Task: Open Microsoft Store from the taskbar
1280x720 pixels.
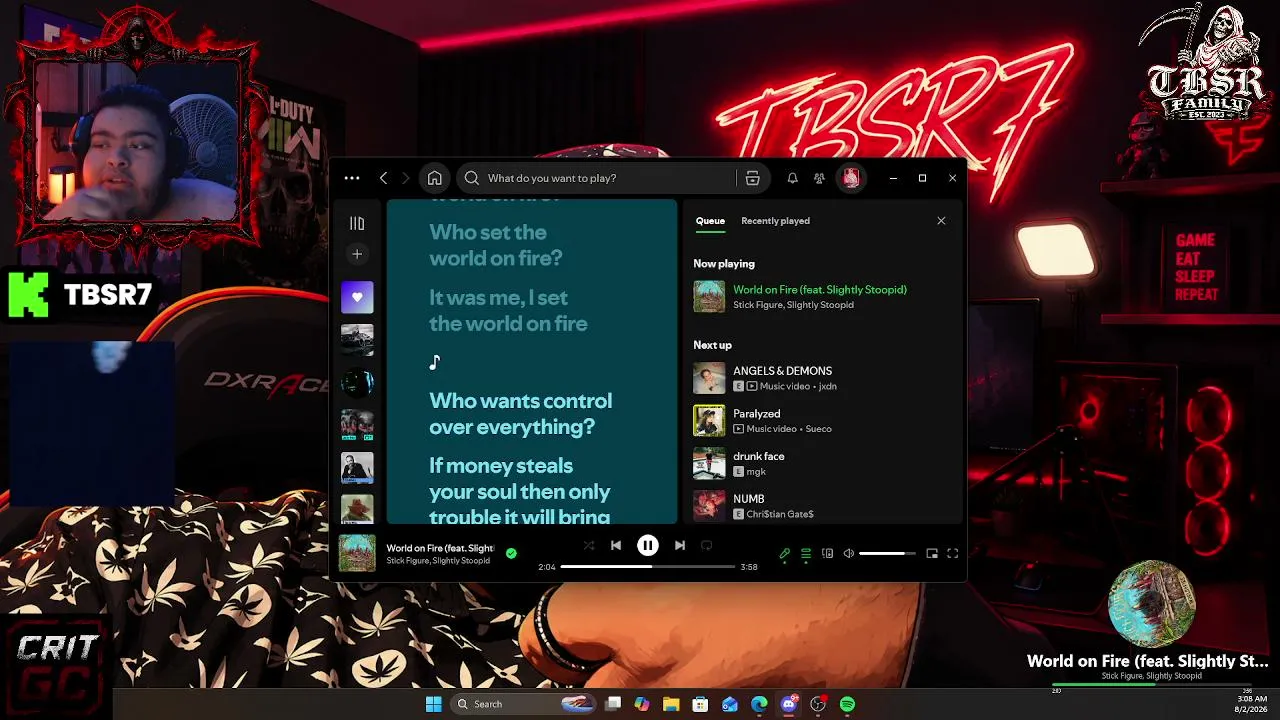Action: [x=701, y=704]
